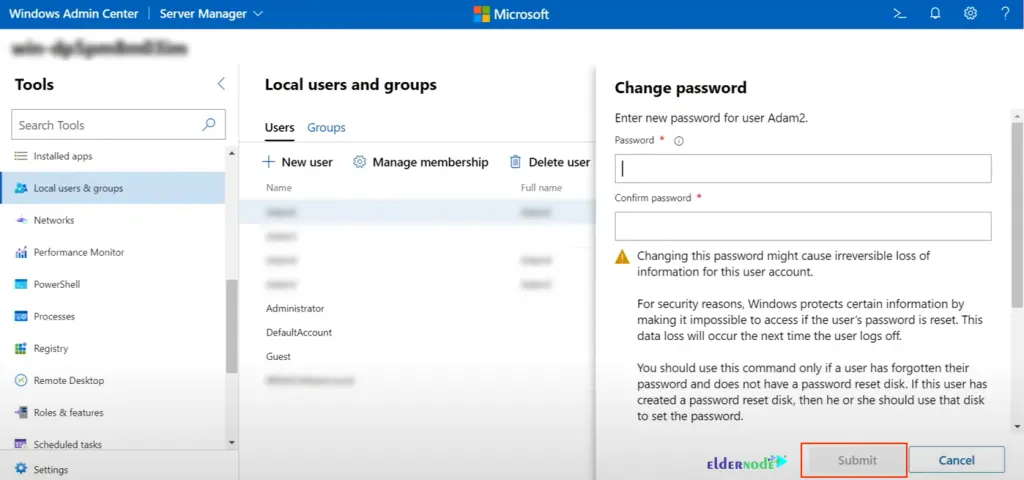Click the Registry icon
The width and height of the screenshot is (1024, 480).
point(21,348)
